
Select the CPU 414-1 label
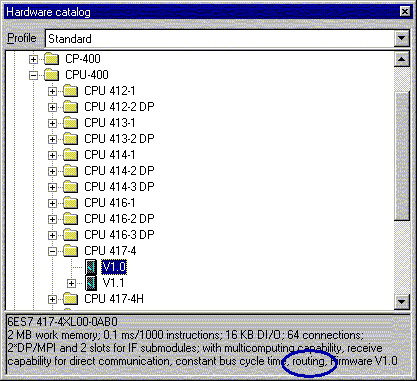click(x=110, y=155)
